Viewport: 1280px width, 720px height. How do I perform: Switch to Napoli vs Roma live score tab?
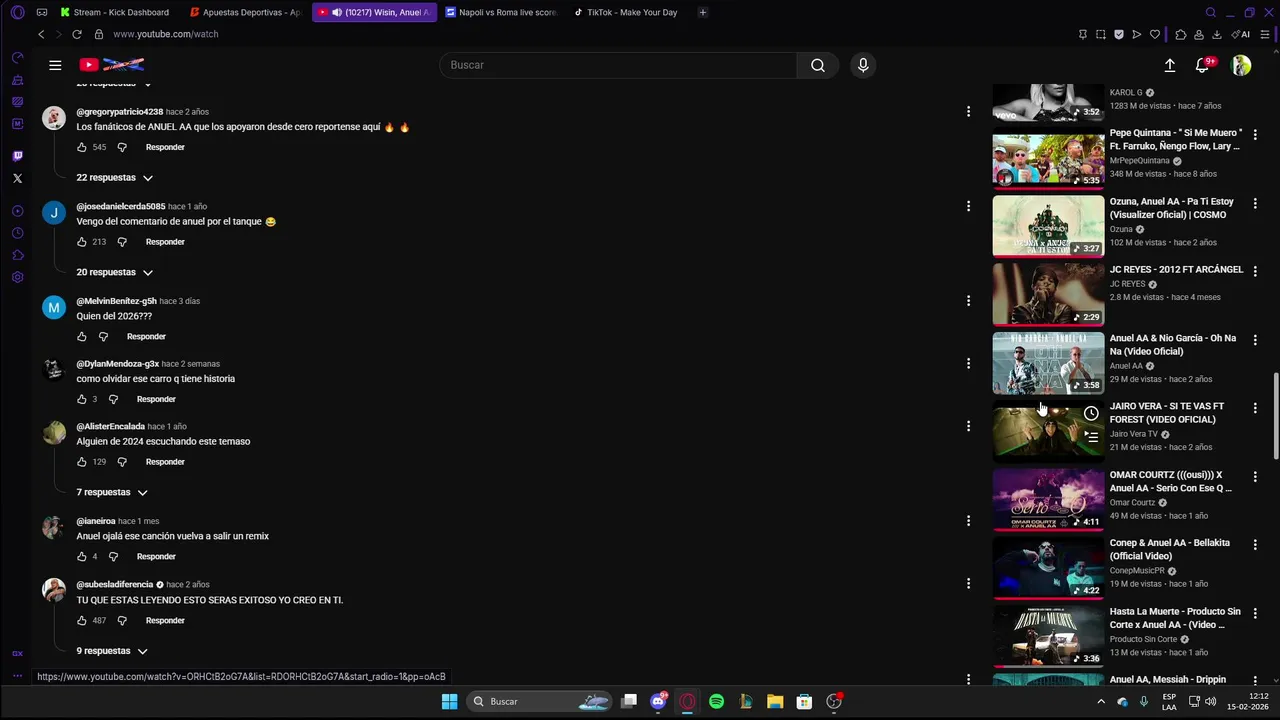tap(501, 12)
